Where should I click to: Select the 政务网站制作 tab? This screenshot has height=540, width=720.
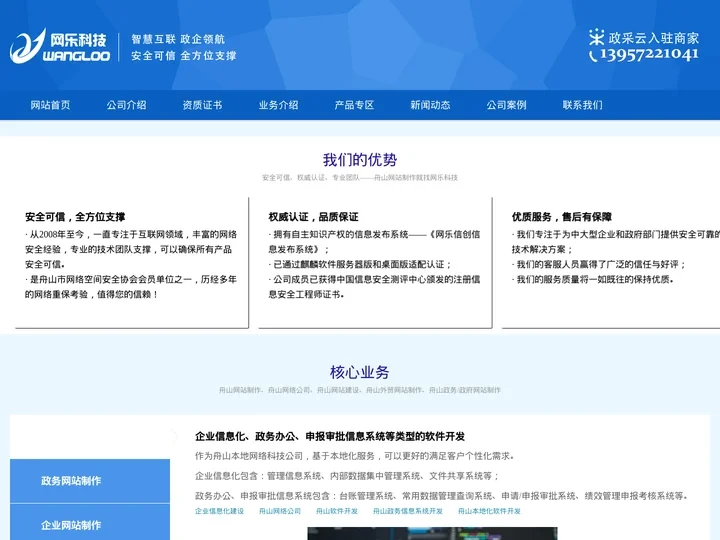coord(90,481)
